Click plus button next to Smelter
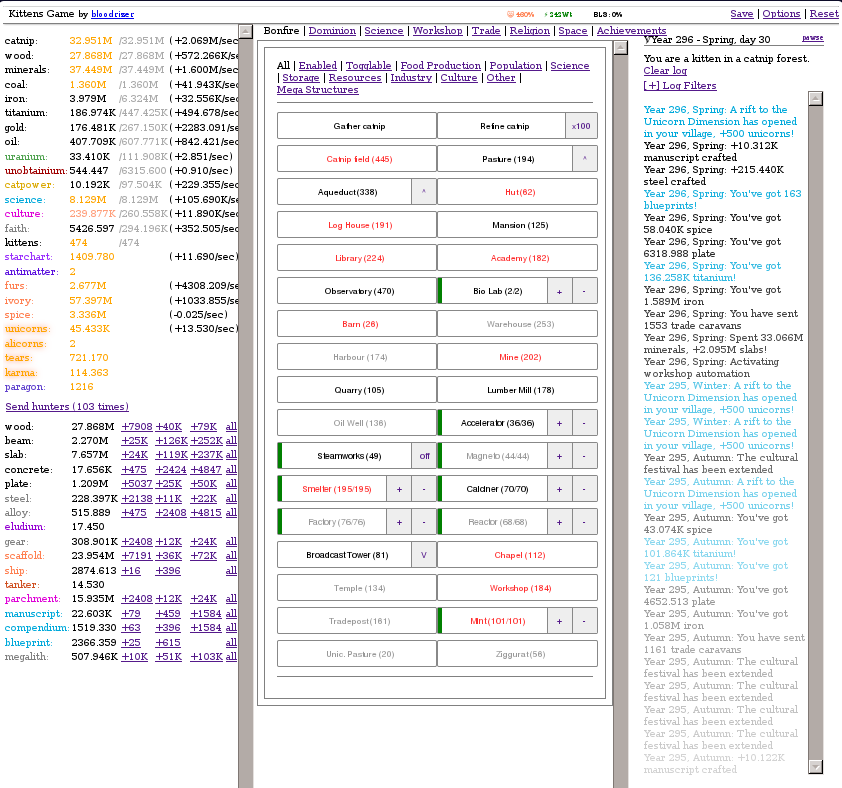The image size is (842, 788). click(399, 489)
